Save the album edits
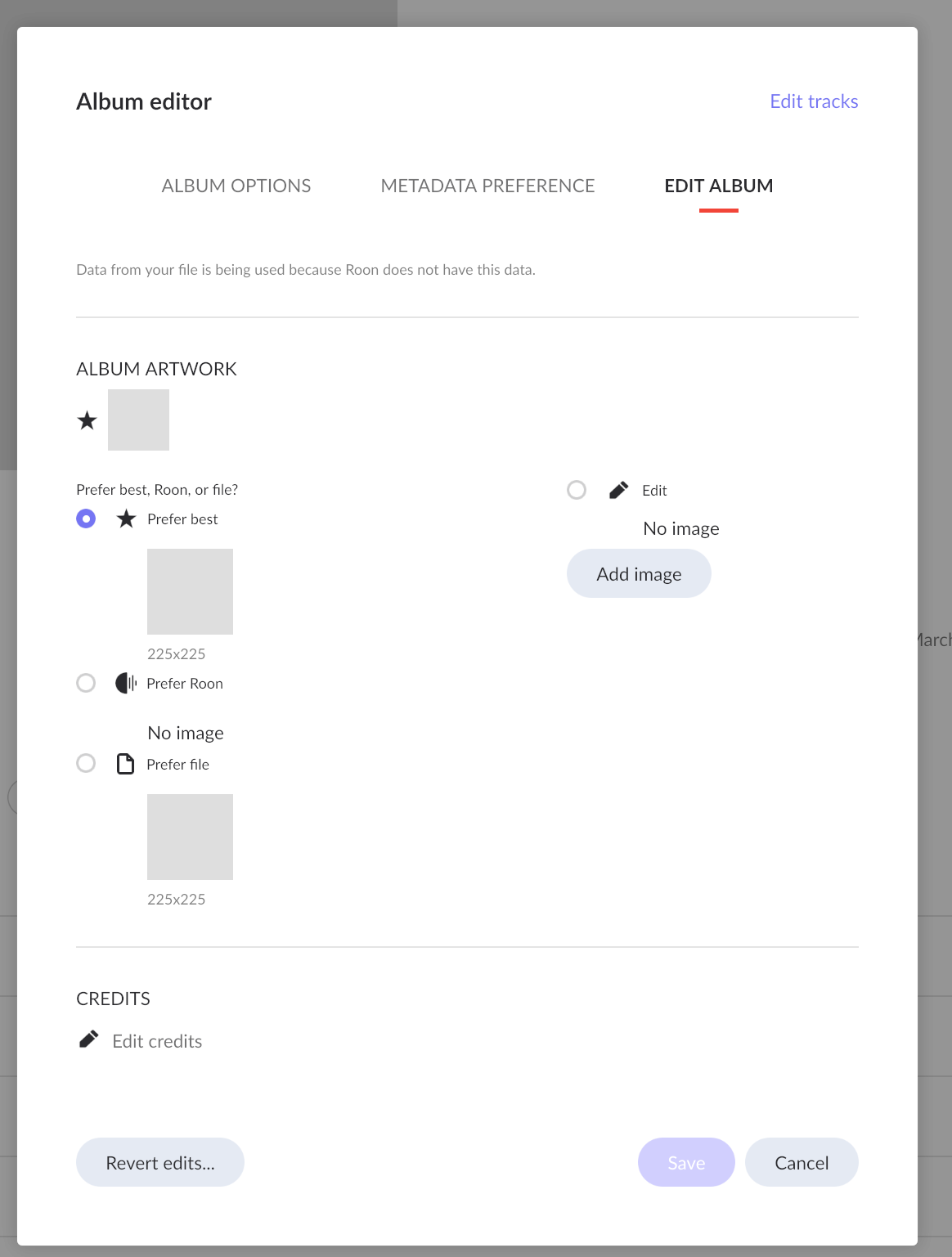The width and height of the screenshot is (952, 1257). [x=686, y=1162]
